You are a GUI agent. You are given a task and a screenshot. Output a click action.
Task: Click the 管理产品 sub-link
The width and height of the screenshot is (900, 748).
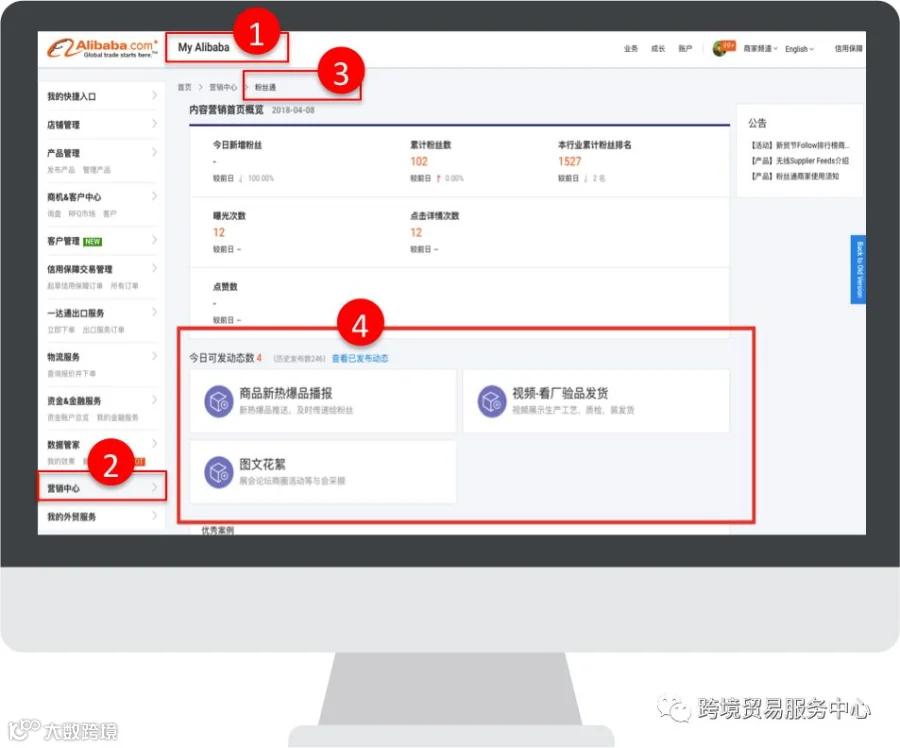tap(96, 170)
